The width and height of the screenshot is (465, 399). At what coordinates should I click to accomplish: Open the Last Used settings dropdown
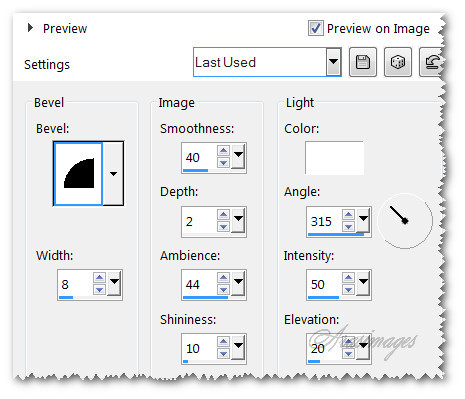click(334, 62)
